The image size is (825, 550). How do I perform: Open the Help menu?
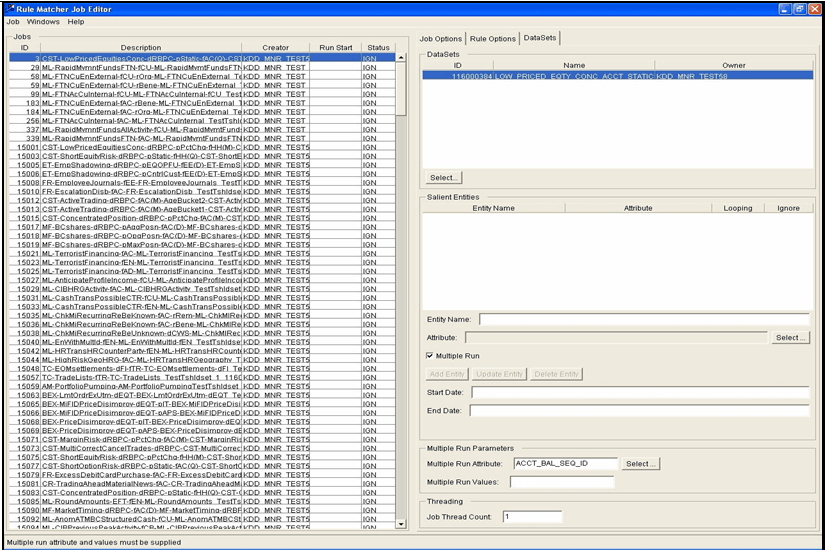pos(76,22)
